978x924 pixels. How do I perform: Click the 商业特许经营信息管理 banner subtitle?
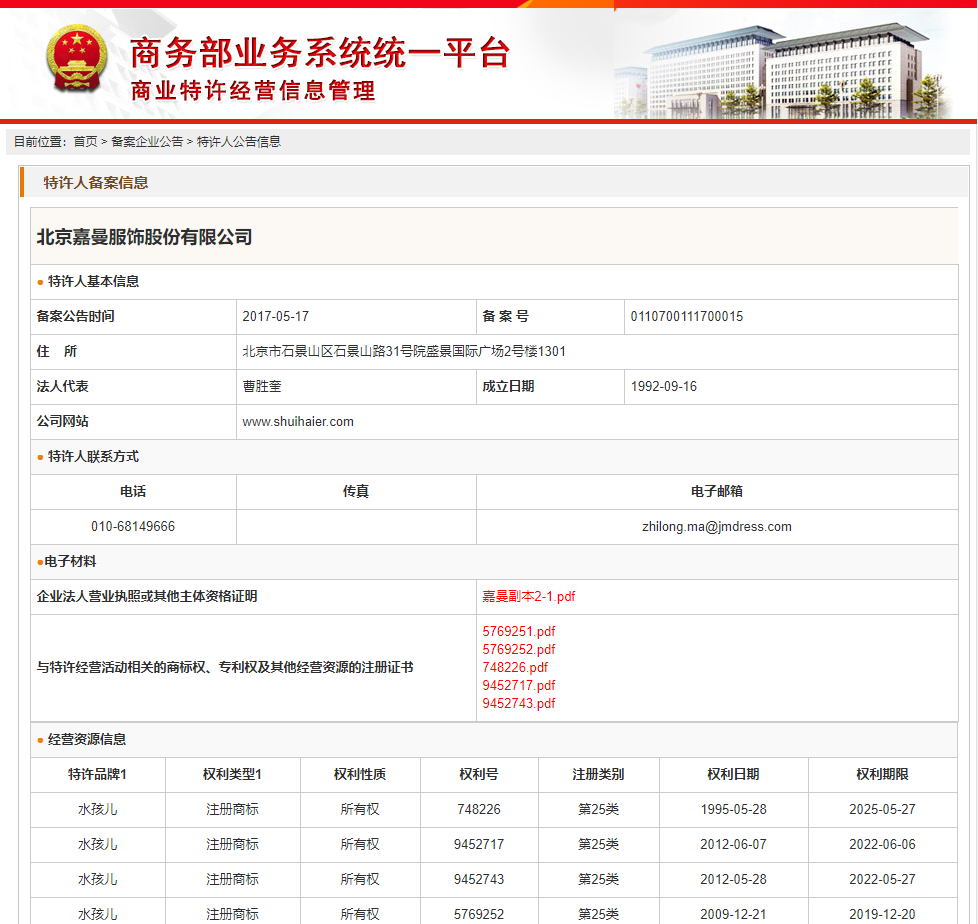pyautogui.click(x=253, y=91)
